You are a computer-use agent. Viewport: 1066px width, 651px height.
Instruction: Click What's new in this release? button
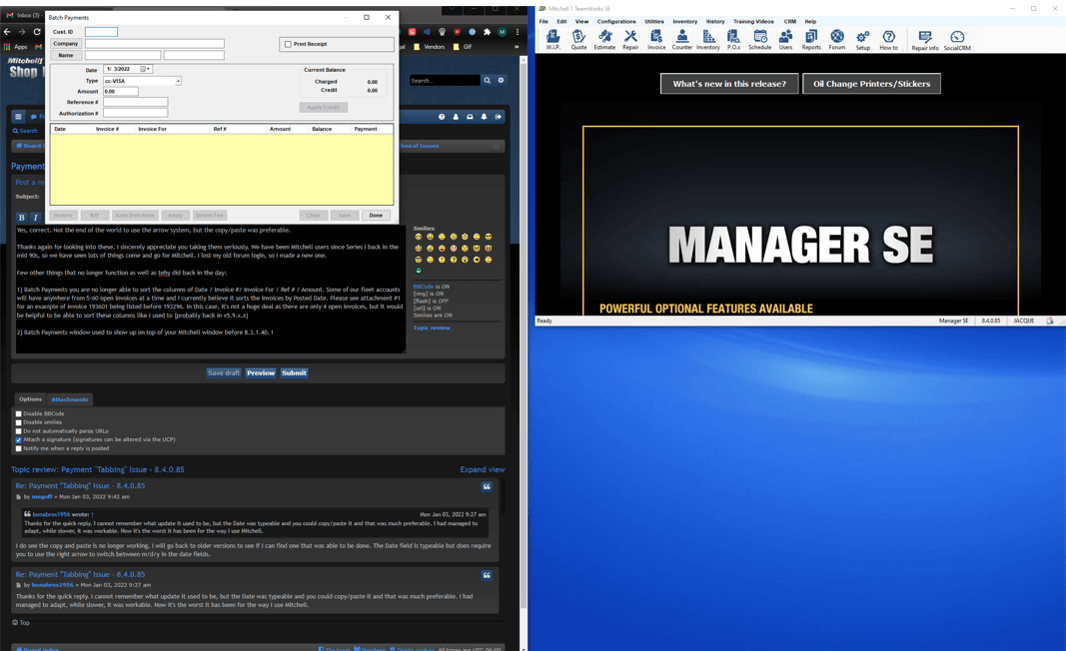click(x=729, y=84)
